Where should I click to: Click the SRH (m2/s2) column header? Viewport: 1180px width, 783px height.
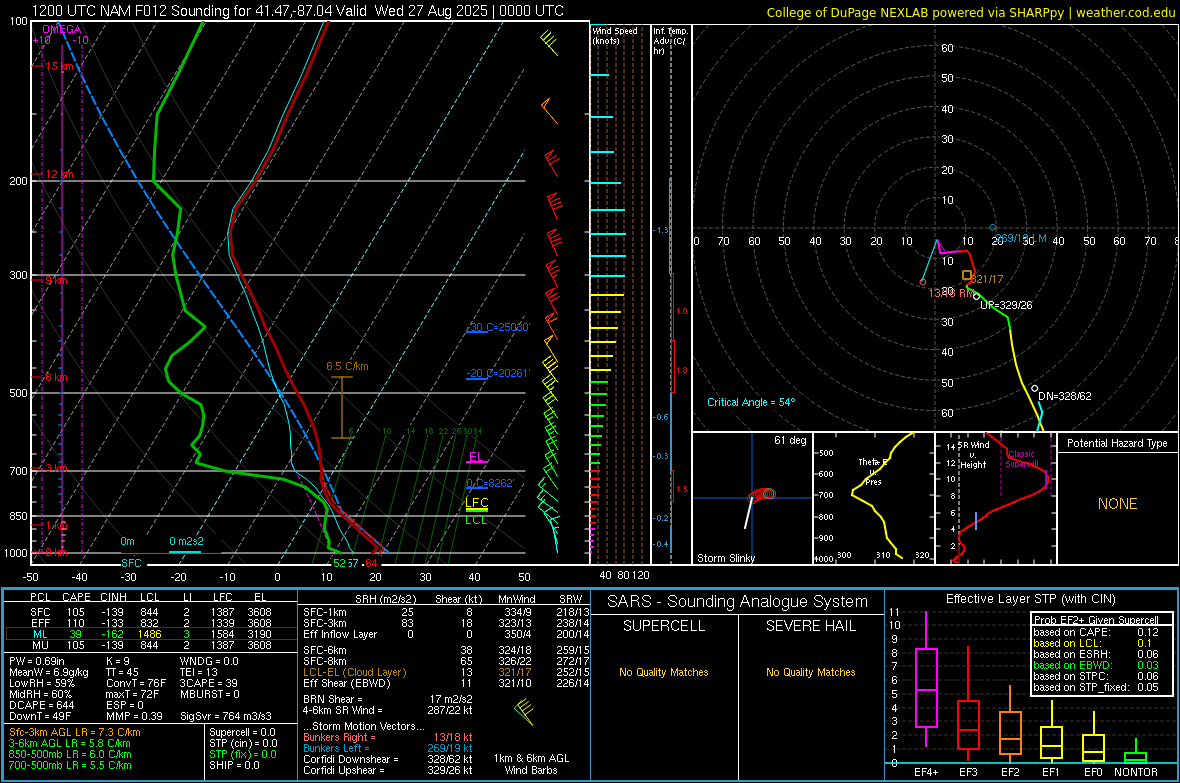tap(385, 599)
